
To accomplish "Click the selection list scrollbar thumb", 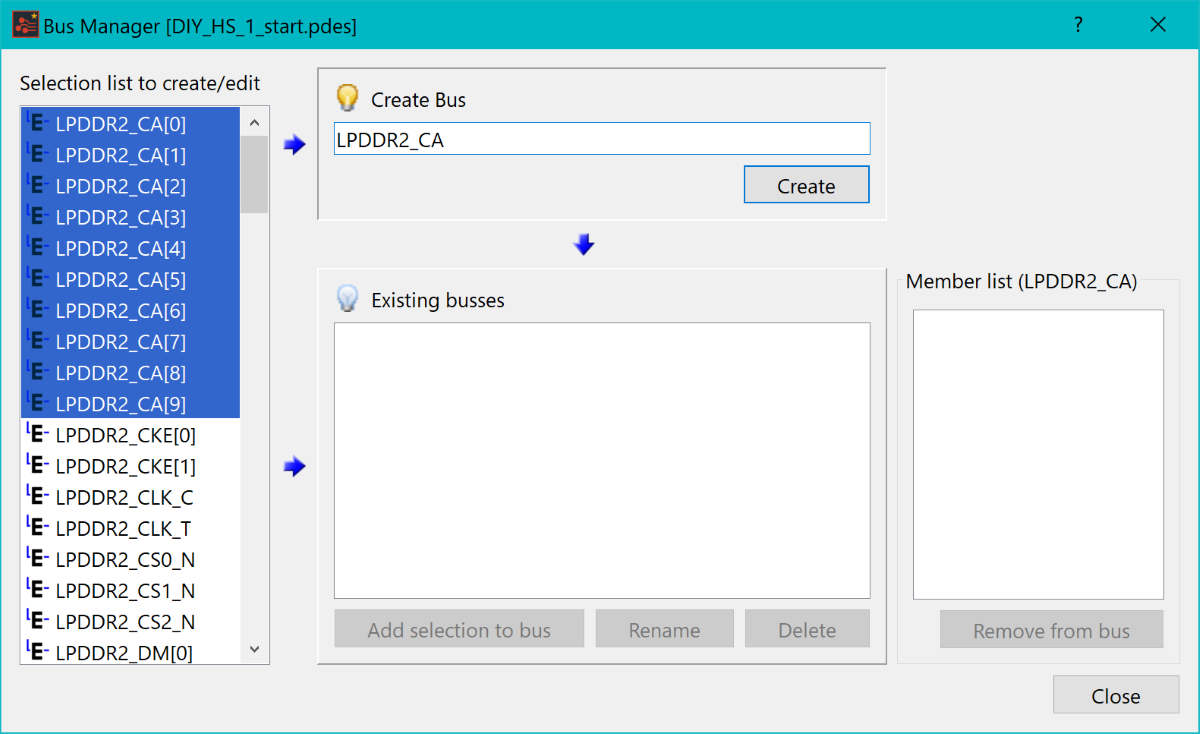I will (x=254, y=174).
